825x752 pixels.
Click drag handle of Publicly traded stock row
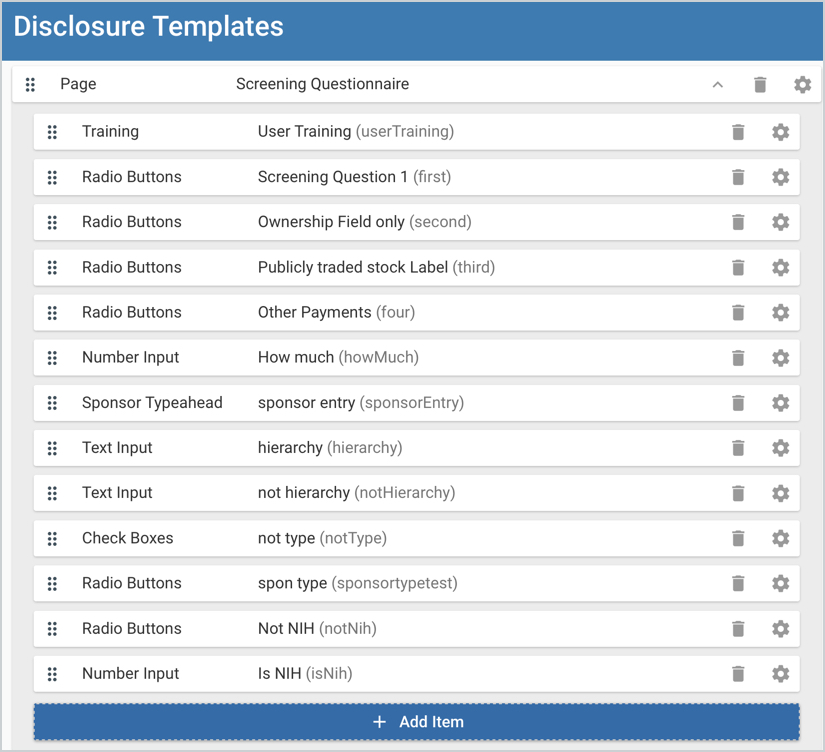[x=52, y=267]
